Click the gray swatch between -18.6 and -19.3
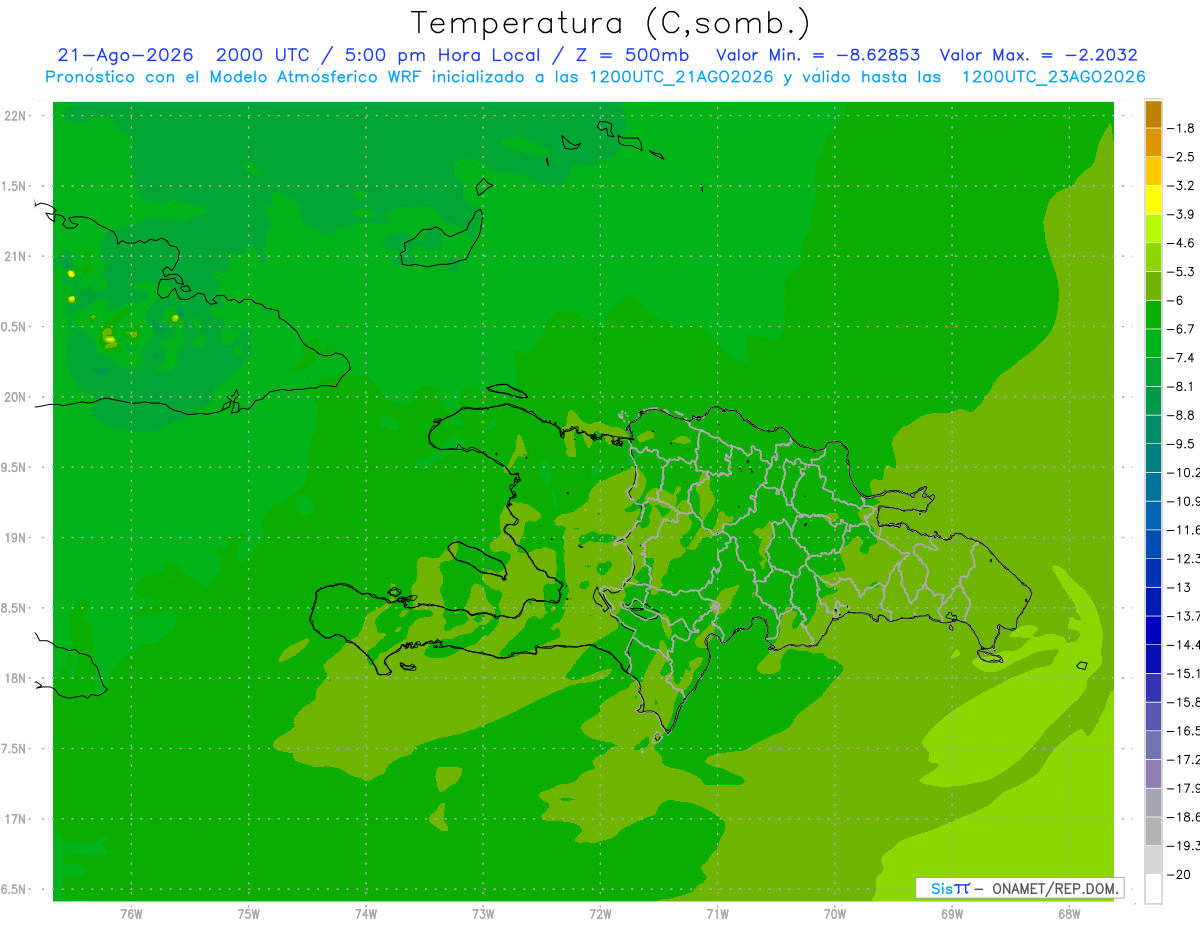 pos(1153,831)
